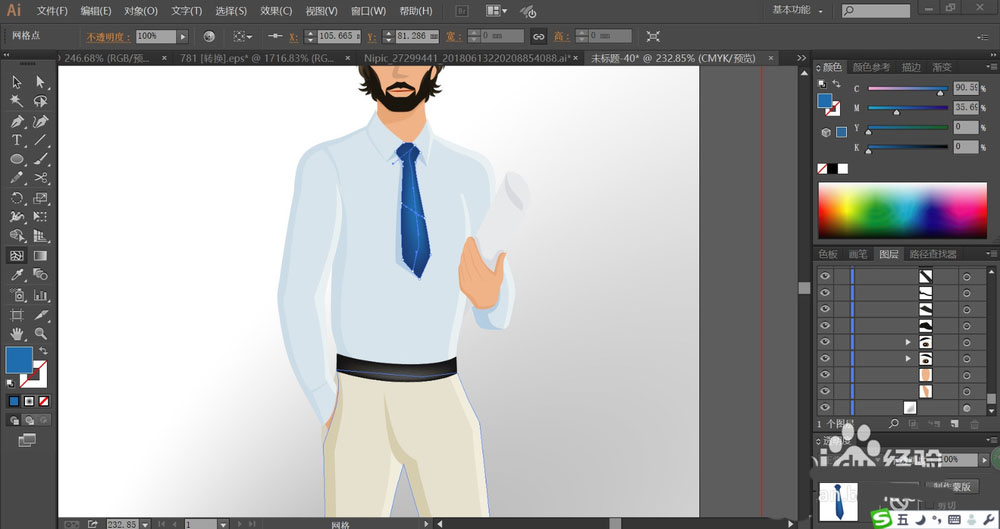This screenshot has width=1000, height=529.
Task: Select the Free Transform tool
Action: point(41,217)
